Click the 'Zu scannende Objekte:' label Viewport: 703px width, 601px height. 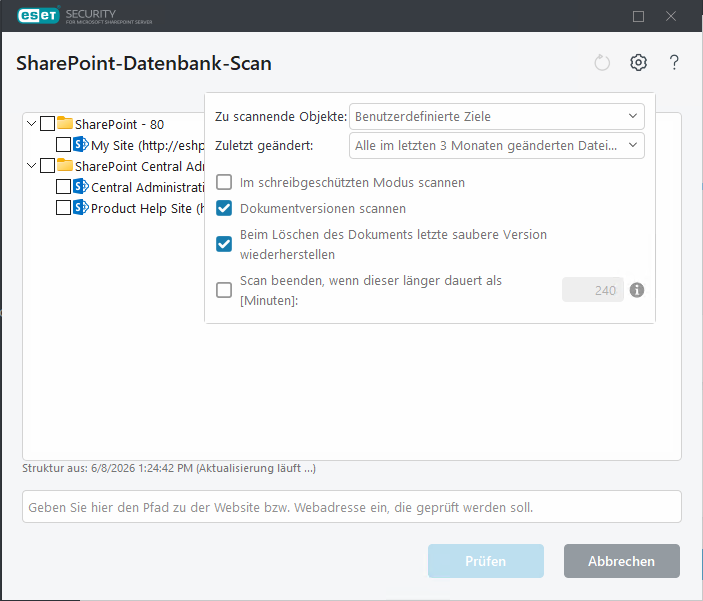click(x=281, y=117)
